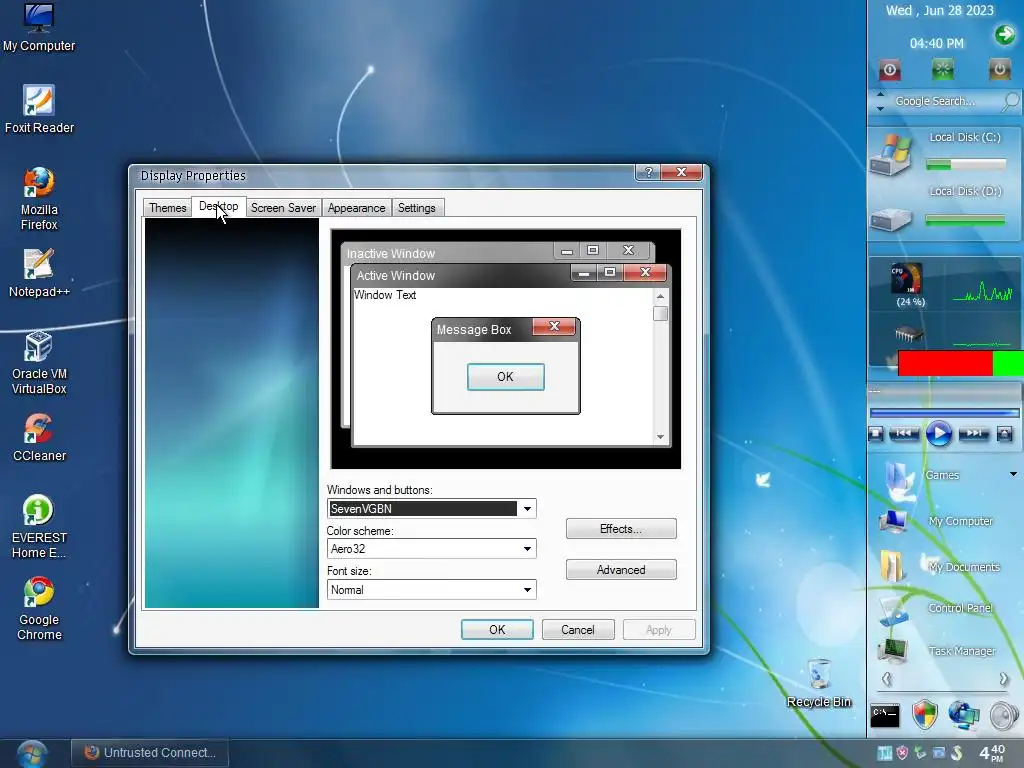1024x768 pixels.
Task: Click the media player seek bar
Action: (944, 413)
